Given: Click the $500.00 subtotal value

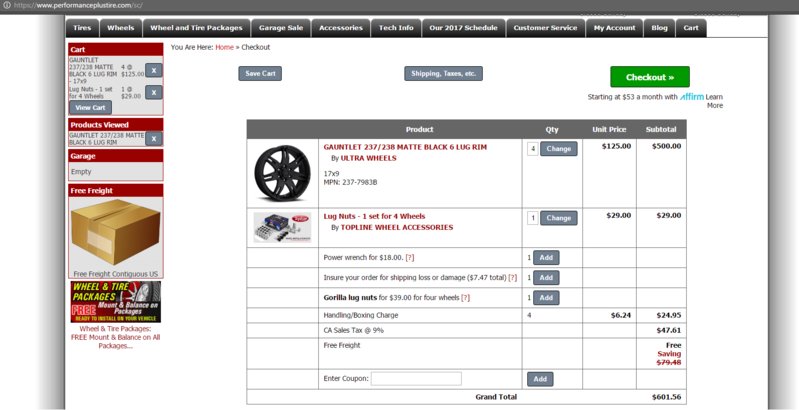Looking at the screenshot, I should click(x=667, y=146).
